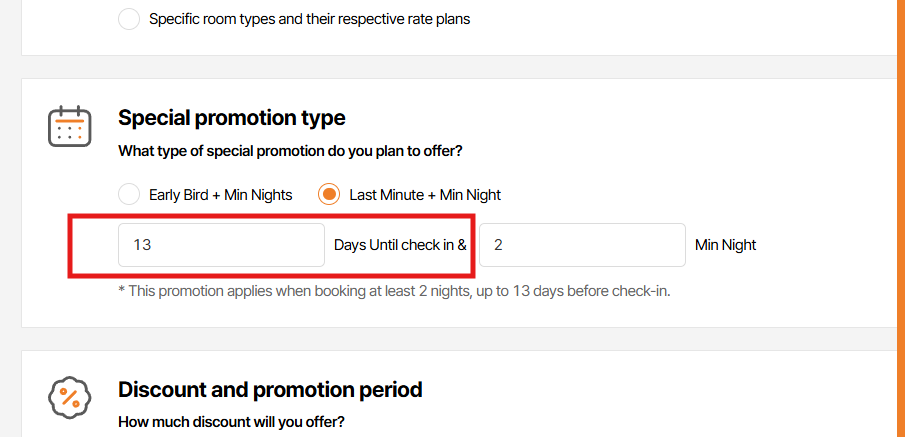Click the orange vertical bar at right edge
905x437 pixels.
point(900,218)
